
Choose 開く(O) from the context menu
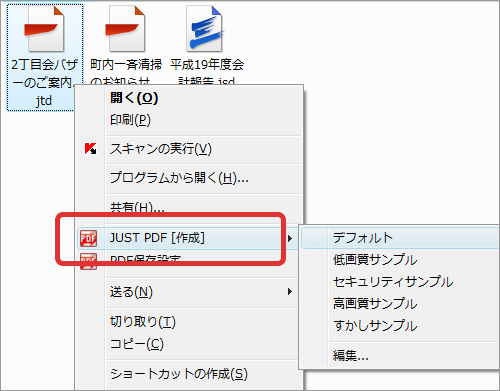pos(134,98)
